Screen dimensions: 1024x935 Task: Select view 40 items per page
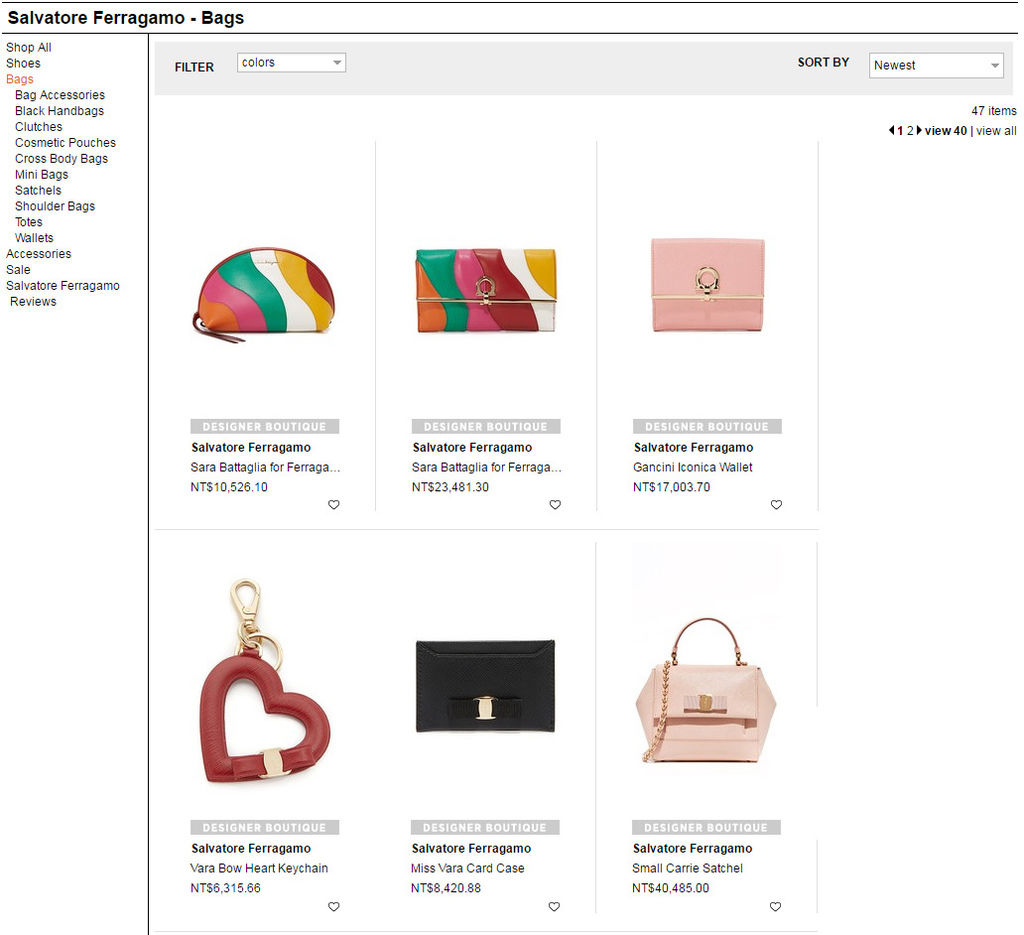946,131
